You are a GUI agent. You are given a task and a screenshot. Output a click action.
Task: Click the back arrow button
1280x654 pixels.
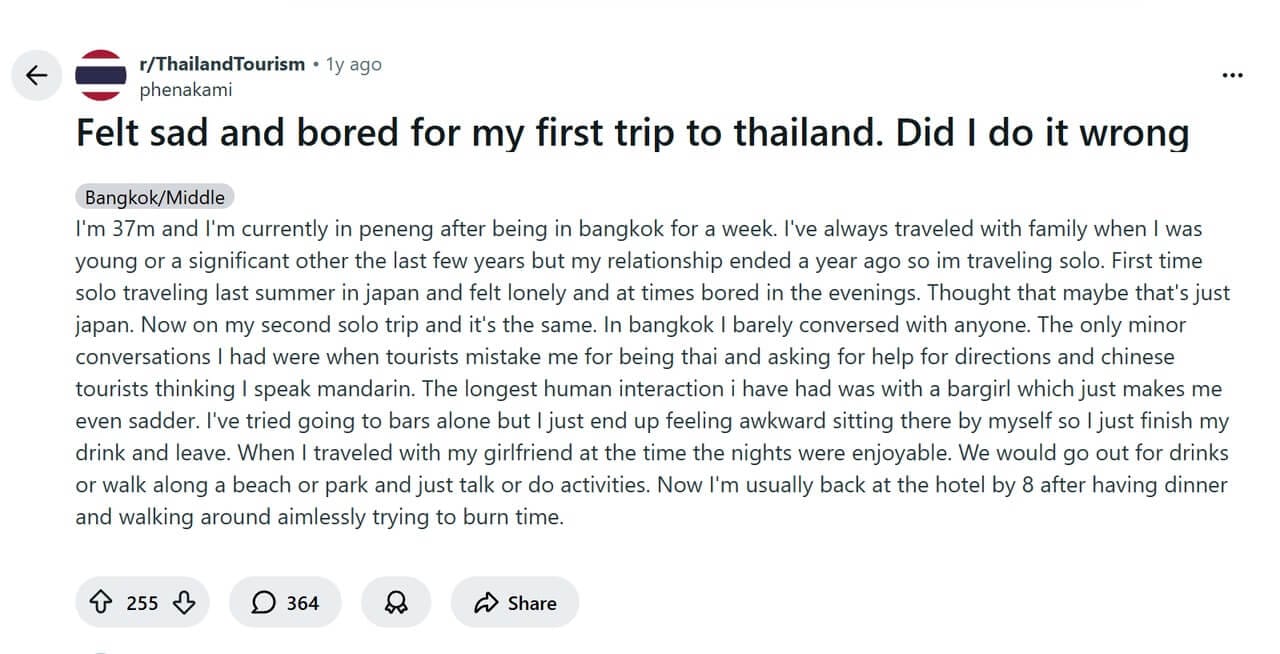pos(37,75)
